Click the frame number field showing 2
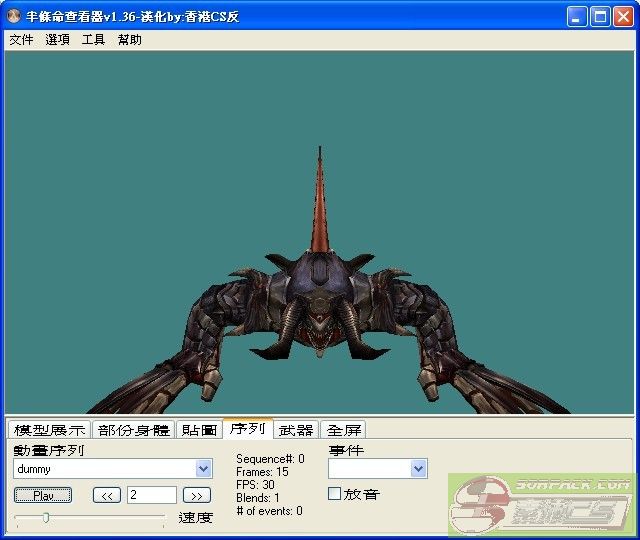The width and height of the screenshot is (640, 540). [x=151, y=495]
